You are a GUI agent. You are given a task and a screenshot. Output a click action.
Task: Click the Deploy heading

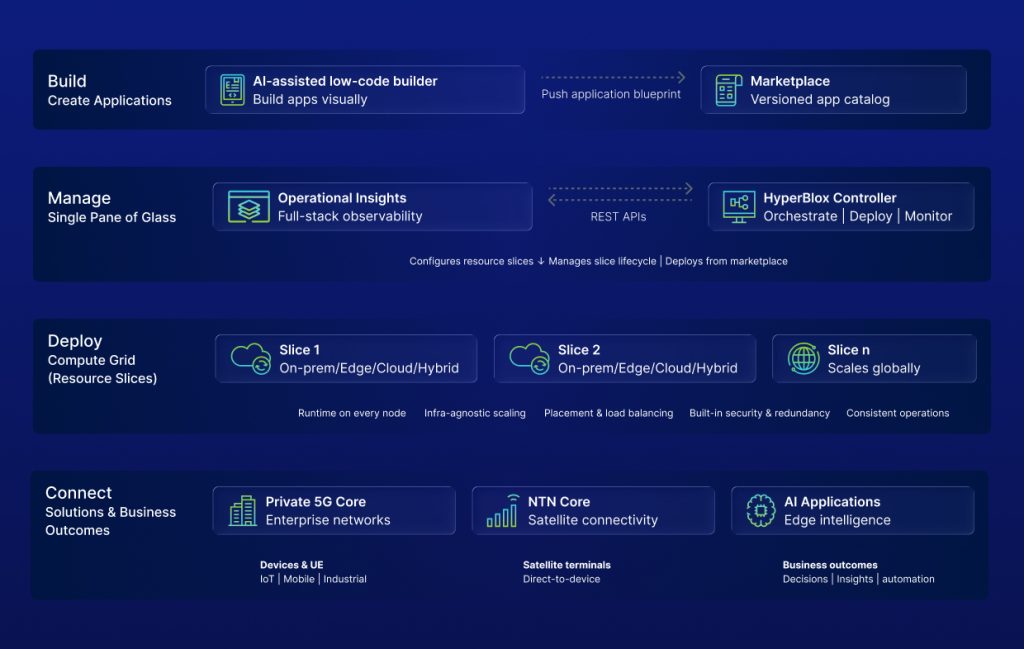pyautogui.click(x=74, y=341)
